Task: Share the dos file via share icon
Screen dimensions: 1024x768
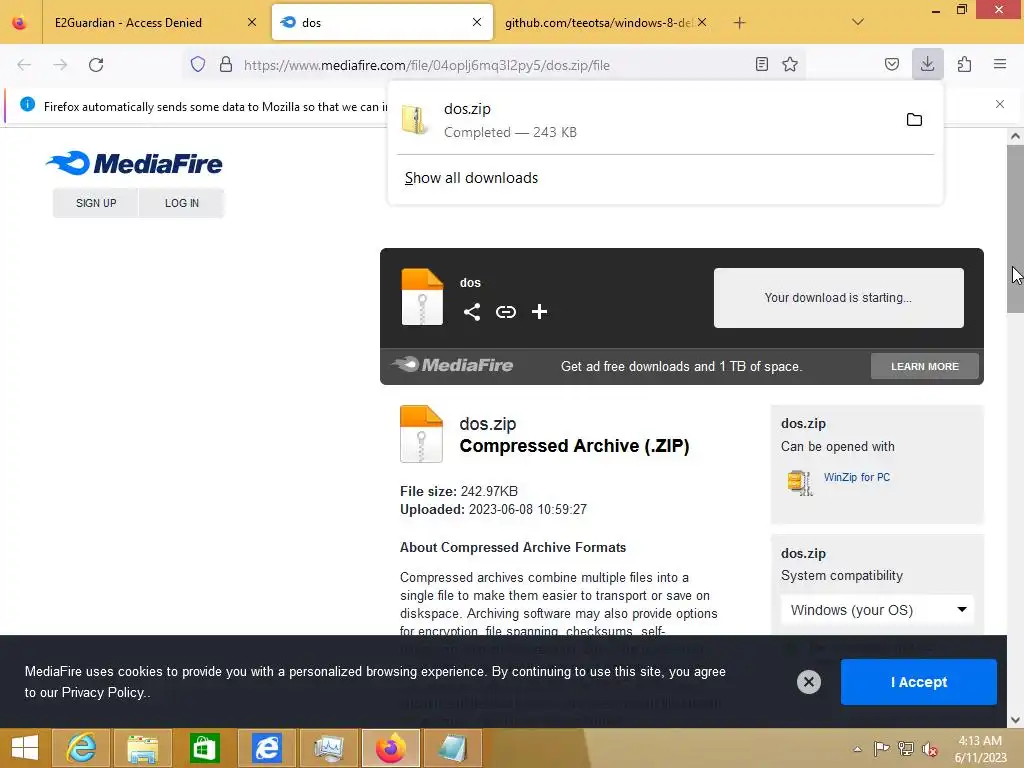Action: pos(472,312)
